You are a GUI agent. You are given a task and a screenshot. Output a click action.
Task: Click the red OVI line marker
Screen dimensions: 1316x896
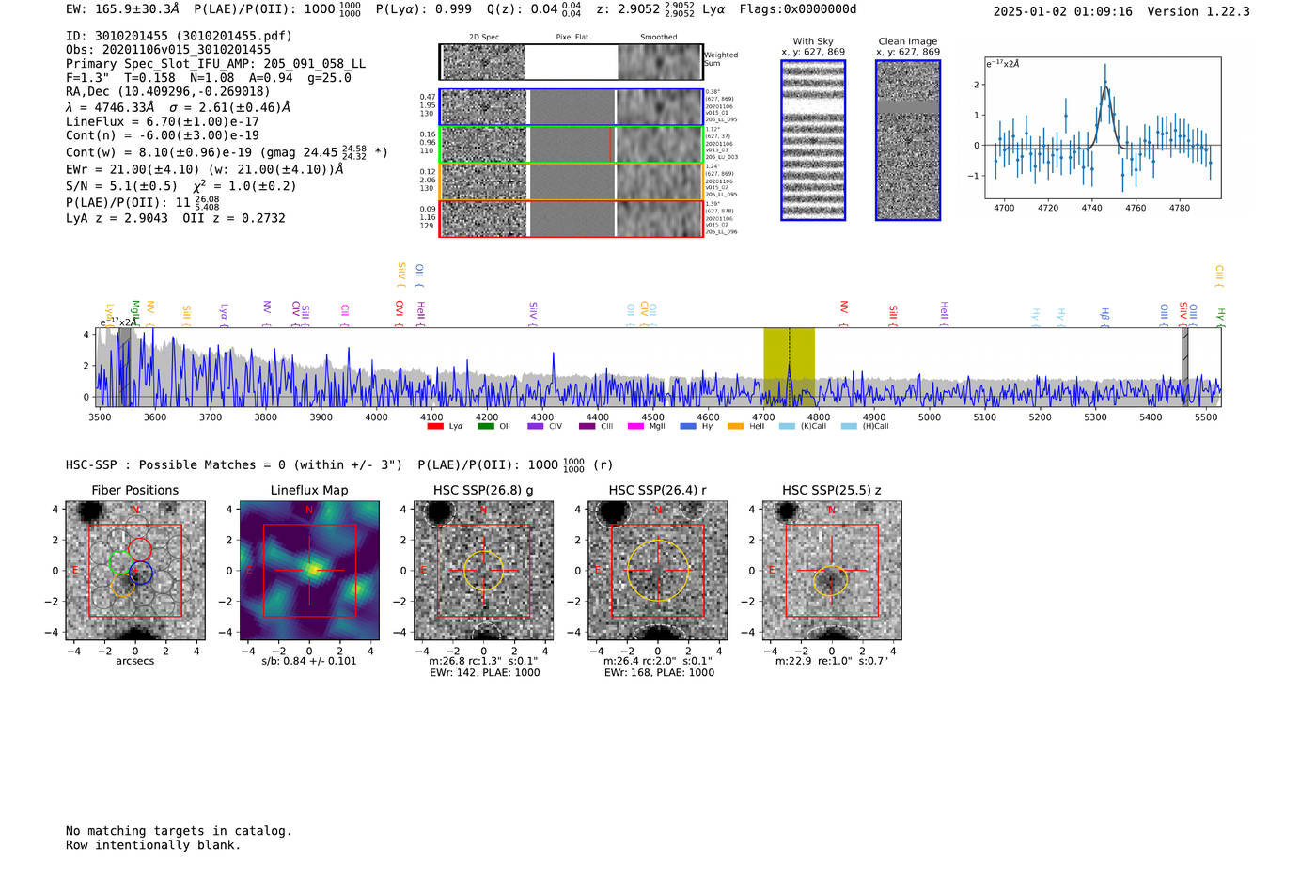tap(399, 312)
